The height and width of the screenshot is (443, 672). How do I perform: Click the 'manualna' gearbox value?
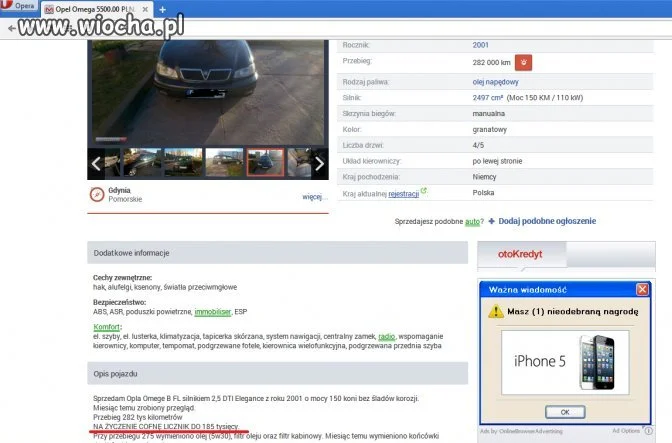tap(489, 114)
